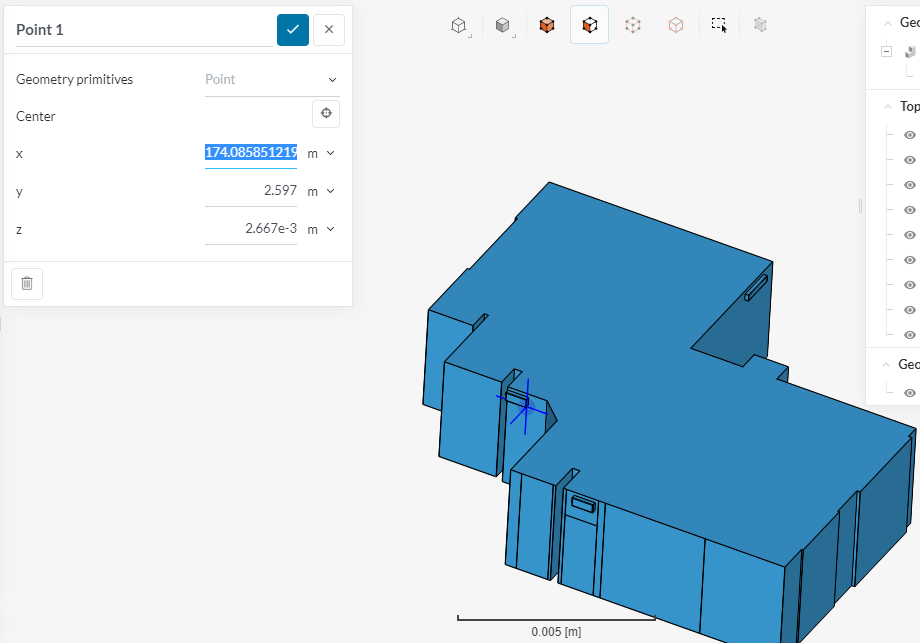
Task: Click inside the y coordinate input field
Action: pos(250,190)
